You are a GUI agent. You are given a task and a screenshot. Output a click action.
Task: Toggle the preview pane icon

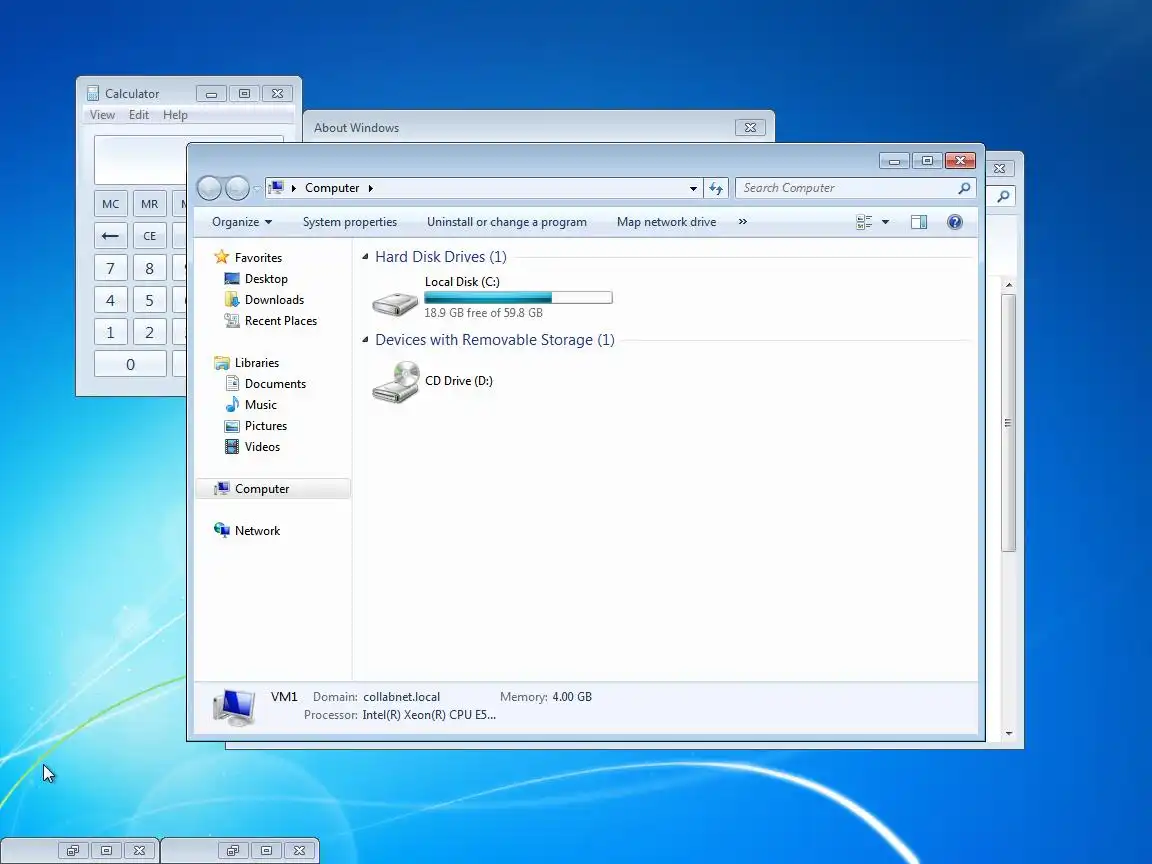[x=918, y=222]
